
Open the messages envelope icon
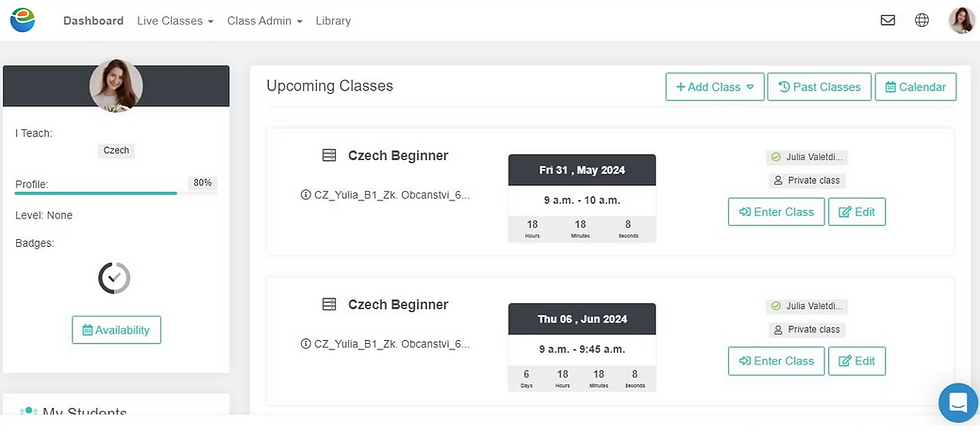point(887,20)
